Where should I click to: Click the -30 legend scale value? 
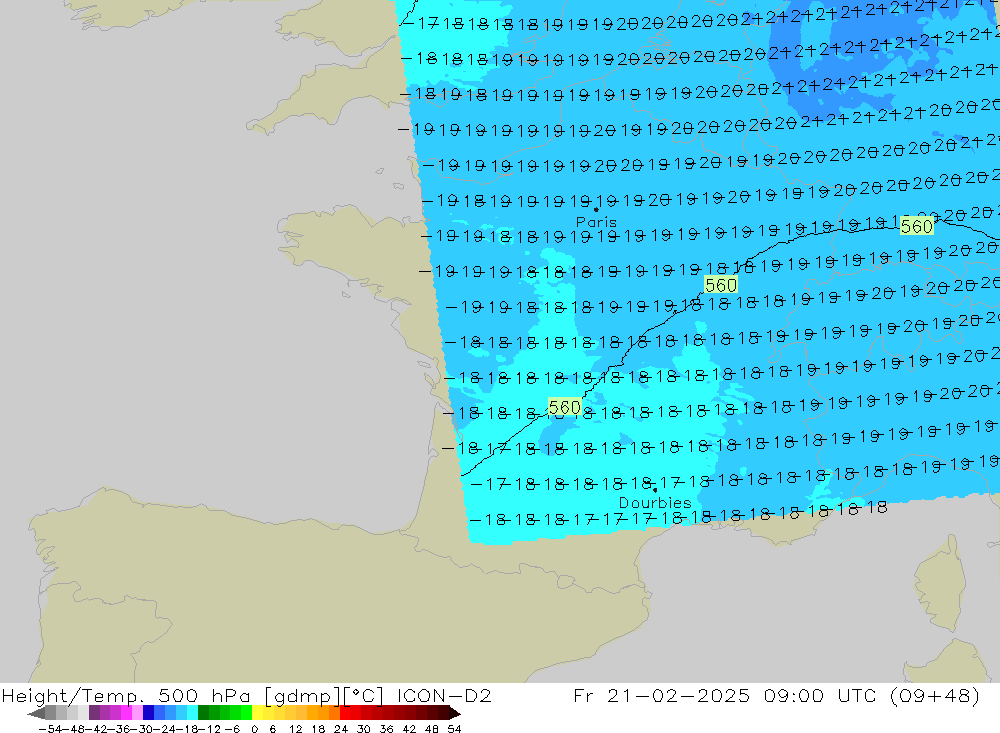pyautogui.click(x=141, y=729)
